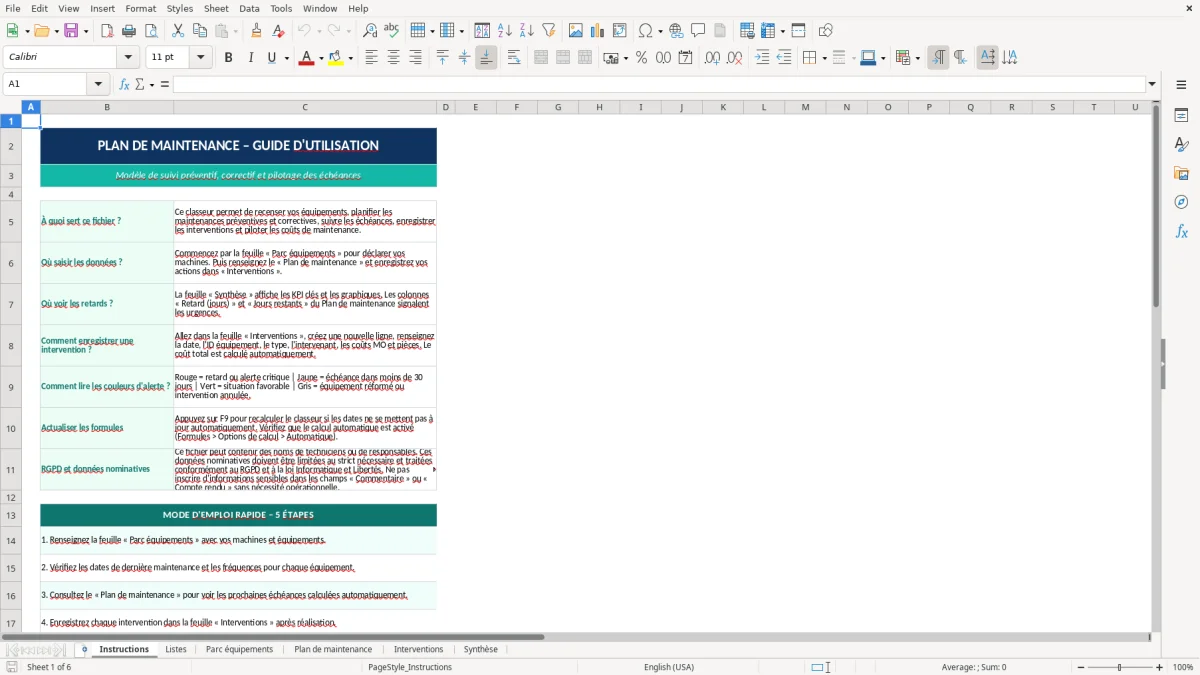Viewport: 1200px width, 675px height.
Task: Open the Open-document dropdown arrow
Action: [55, 31]
